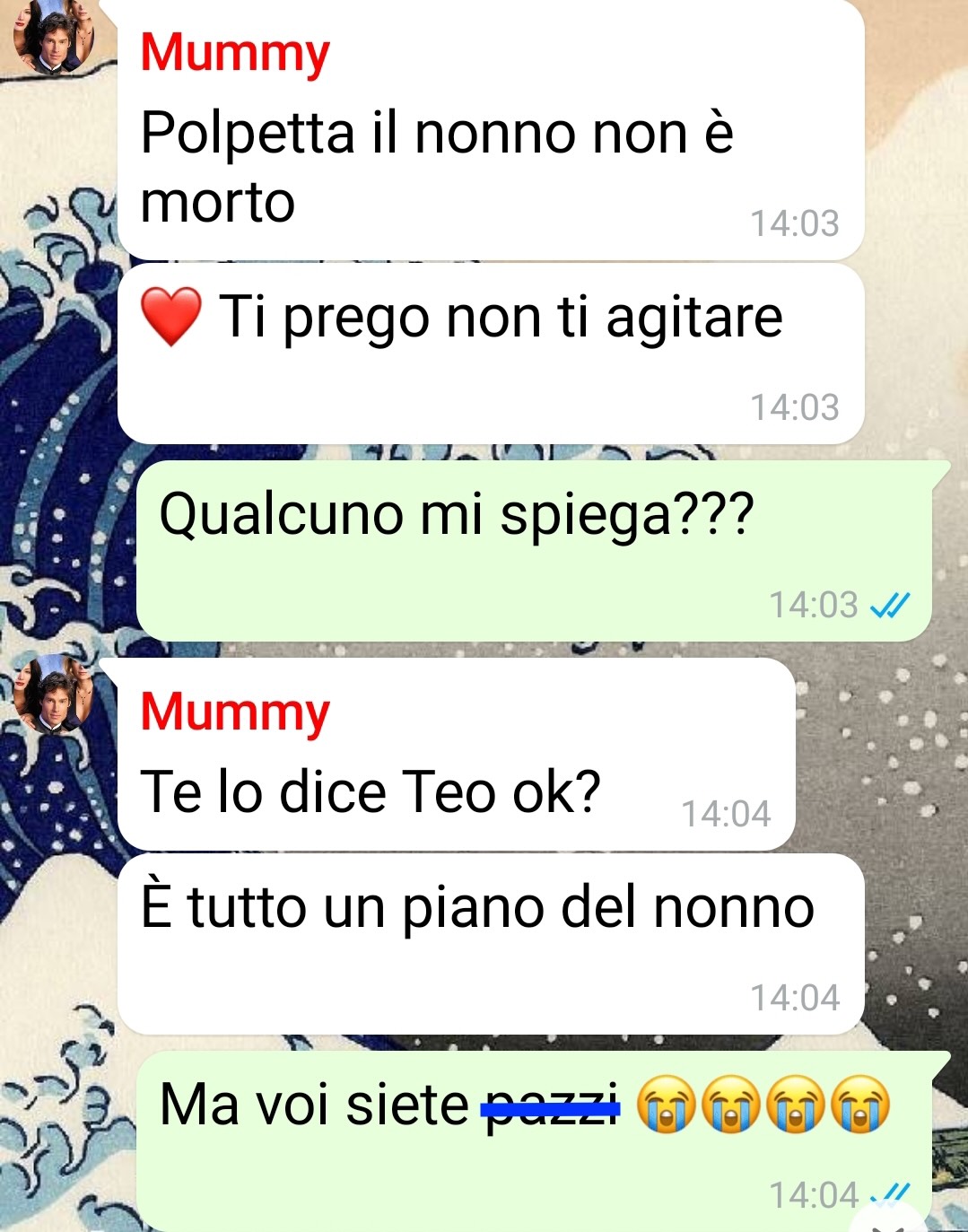The height and width of the screenshot is (1232, 968).
Task: Tap the Mummy name above "Te lo dice Teo ok?"
Action: click(235, 712)
